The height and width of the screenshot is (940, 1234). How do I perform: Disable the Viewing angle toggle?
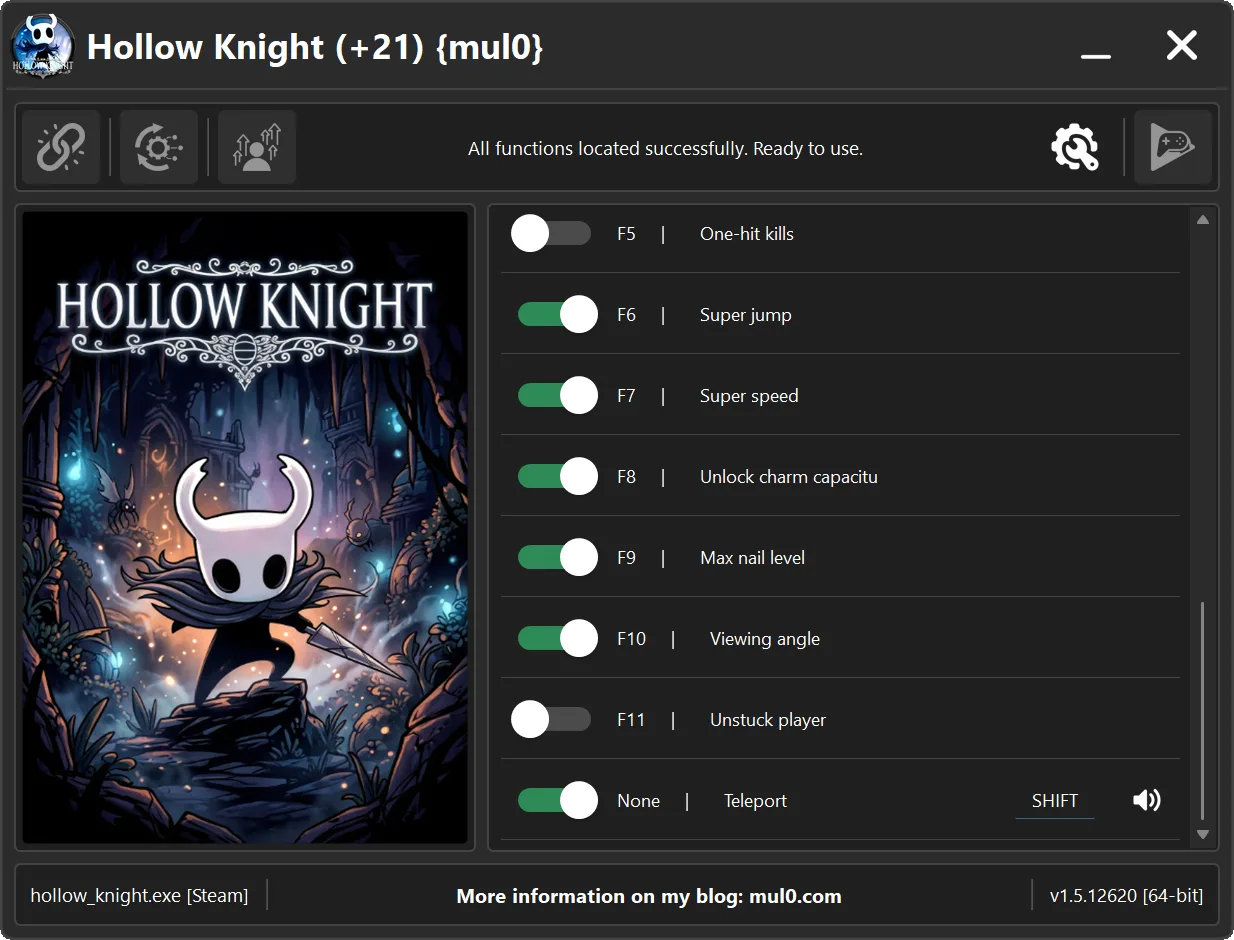[x=558, y=639]
